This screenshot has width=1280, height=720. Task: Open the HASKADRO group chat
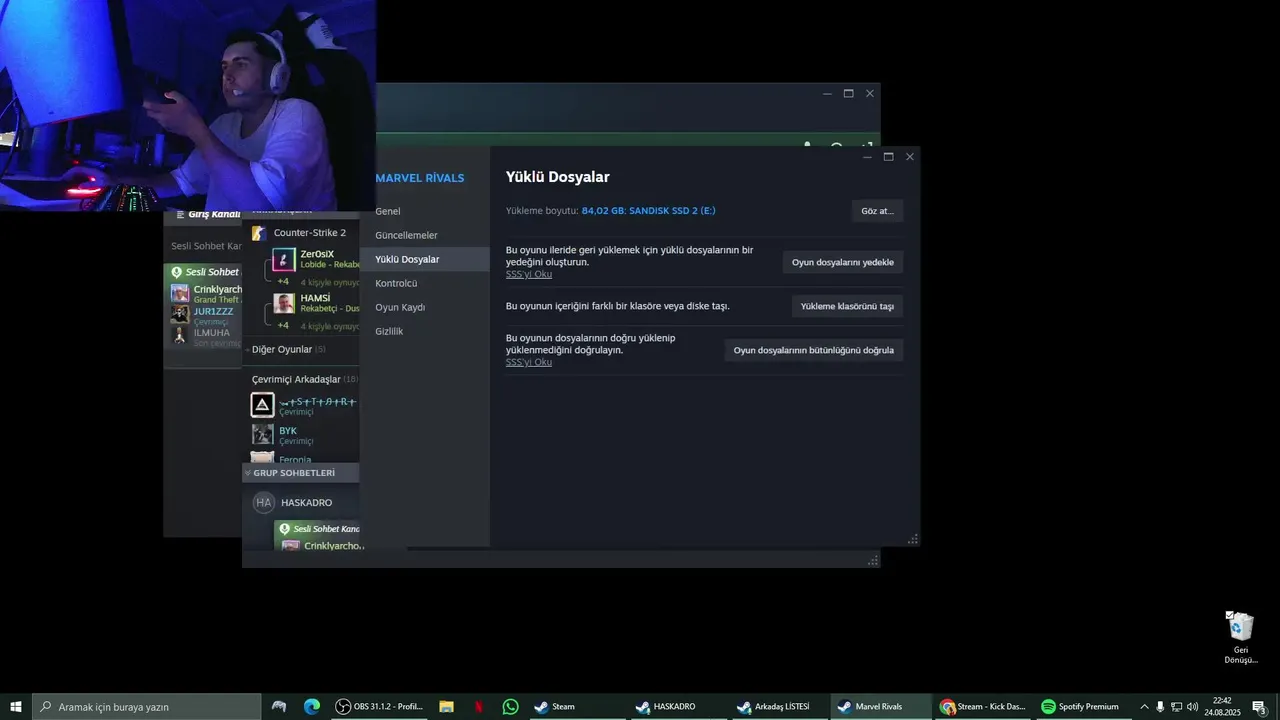click(306, 503)
